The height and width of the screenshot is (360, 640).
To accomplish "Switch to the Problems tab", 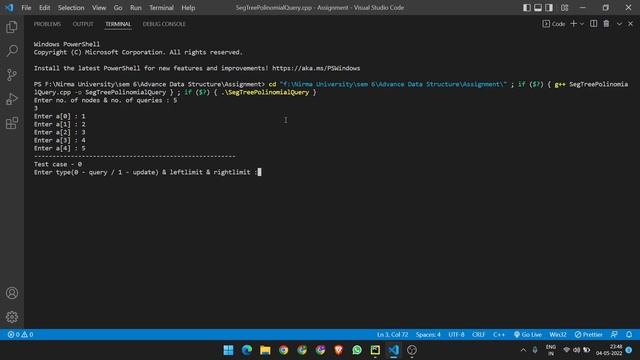I will coord(47,24).
